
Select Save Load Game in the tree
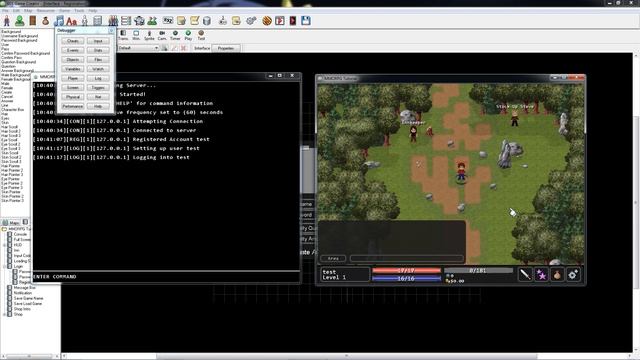coord(28,304)
